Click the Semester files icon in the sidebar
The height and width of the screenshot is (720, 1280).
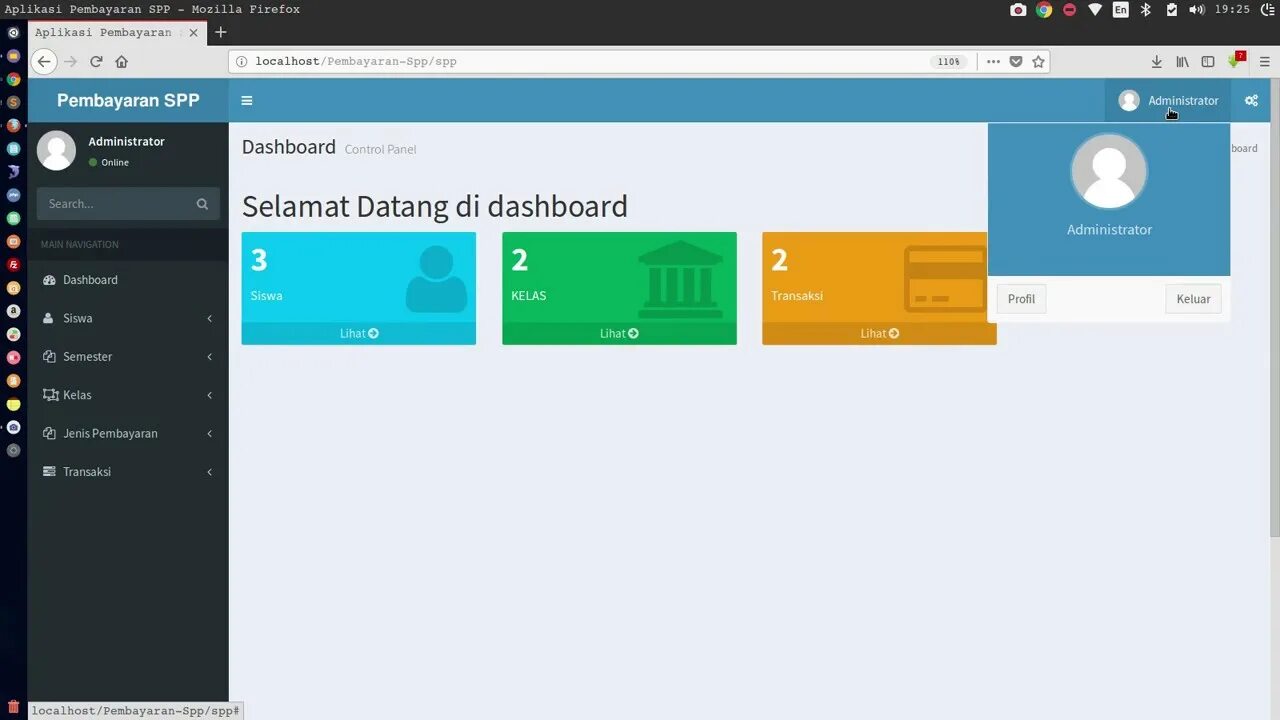49,356
